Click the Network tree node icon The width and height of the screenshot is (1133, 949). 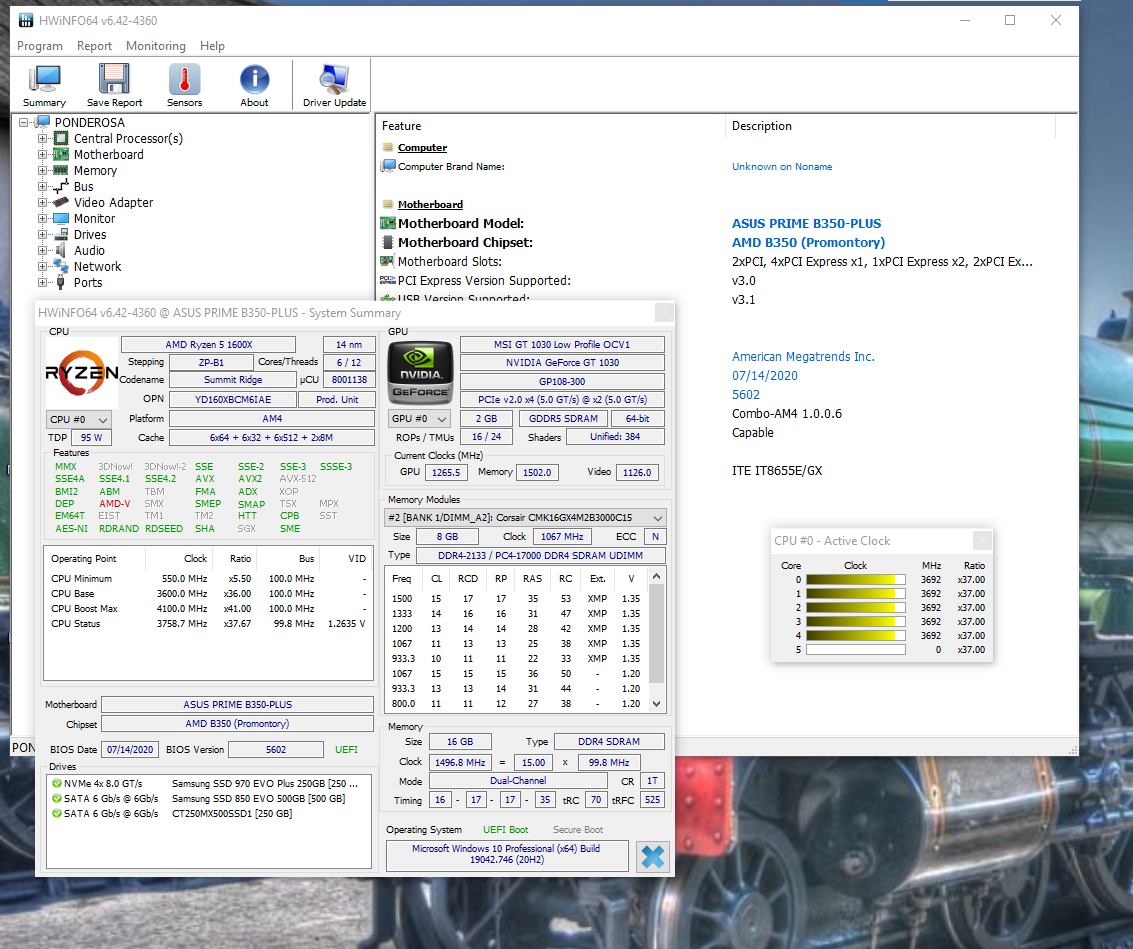coord(61,266)
